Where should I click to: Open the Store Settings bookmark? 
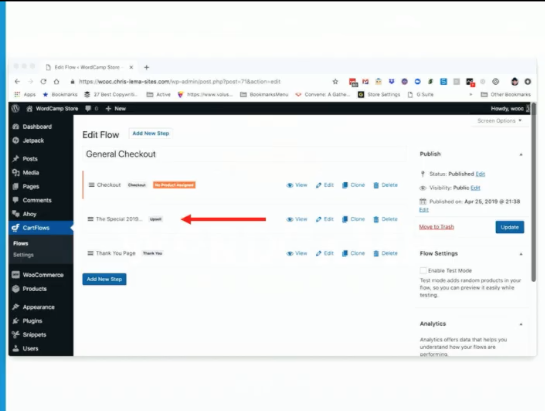tap(379, 95)
